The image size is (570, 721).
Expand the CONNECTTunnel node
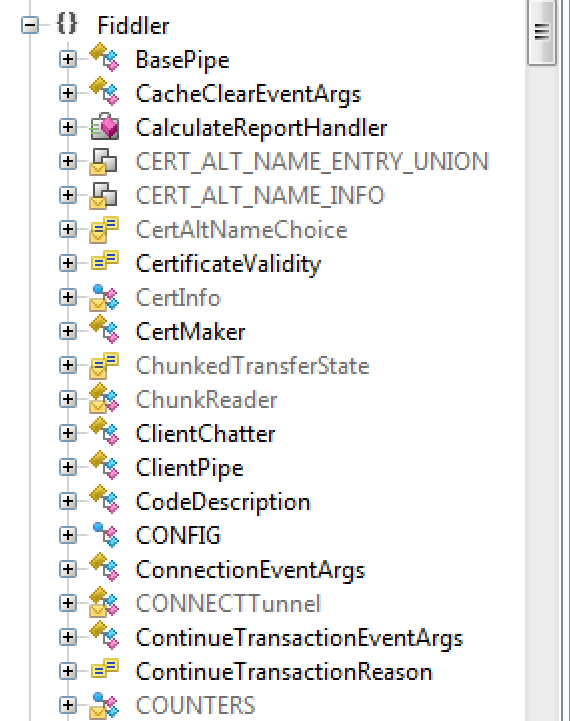pyautogui.click(x=68, y=603)
